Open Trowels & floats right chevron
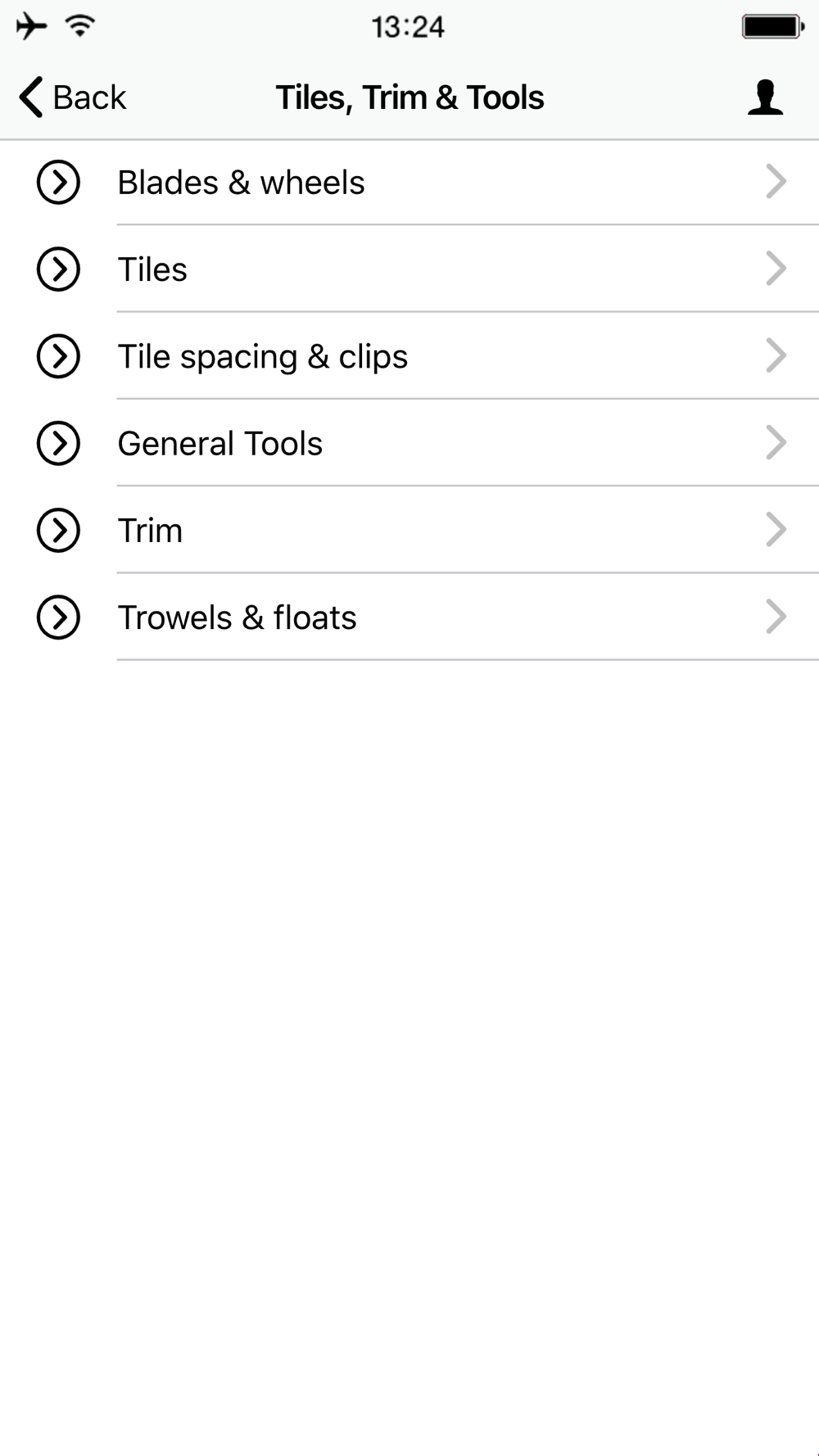This screenshot has height=1456, width=819. (776, 617)
